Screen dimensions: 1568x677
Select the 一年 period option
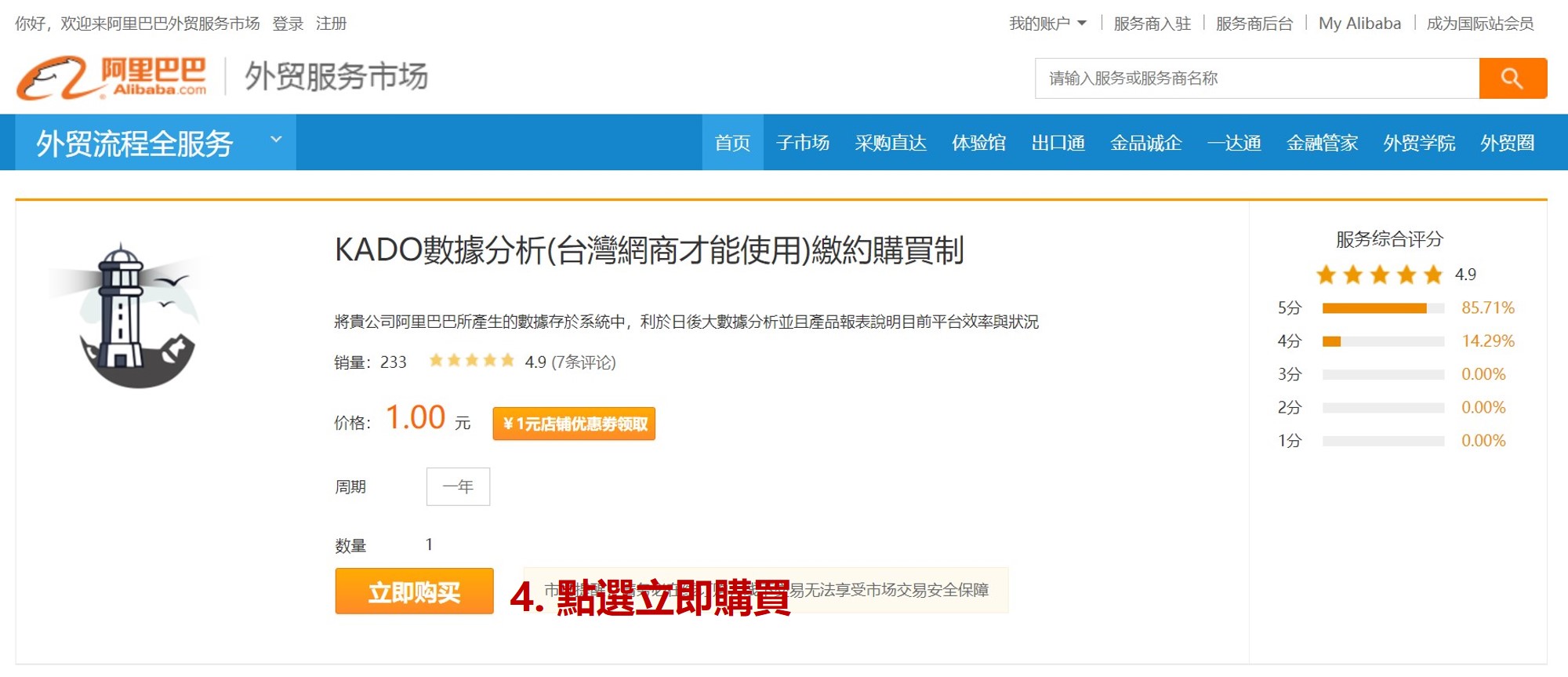[x=458, y=486]
